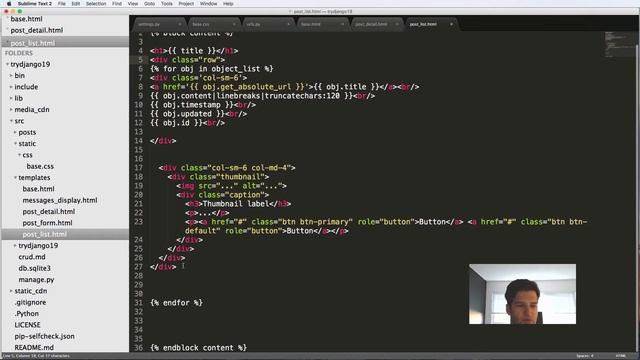Open the Selection menu

point(96,4)
